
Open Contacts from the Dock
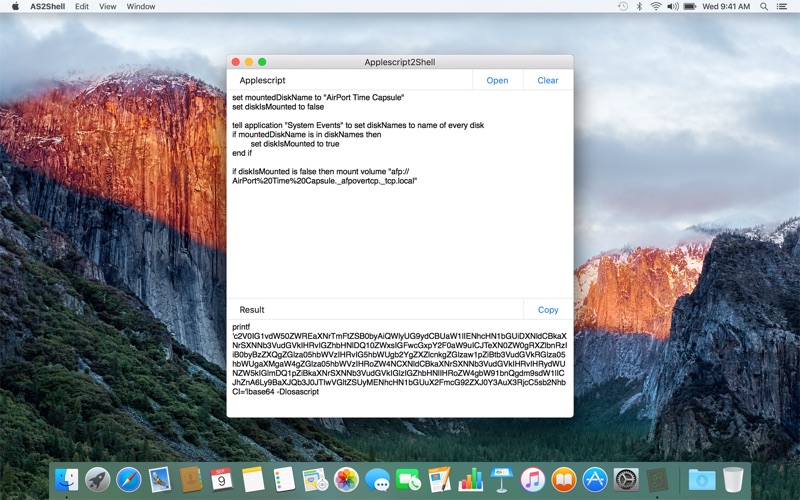(191, 480)
